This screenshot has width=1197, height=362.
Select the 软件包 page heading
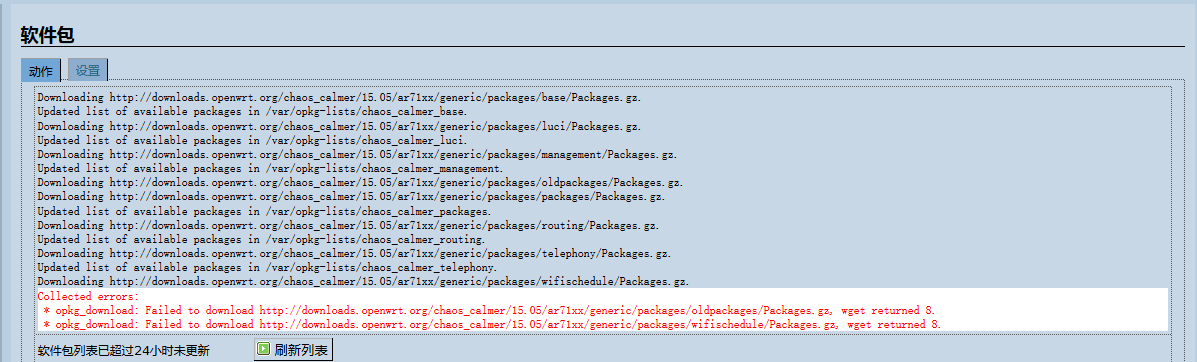click(47, 34)
